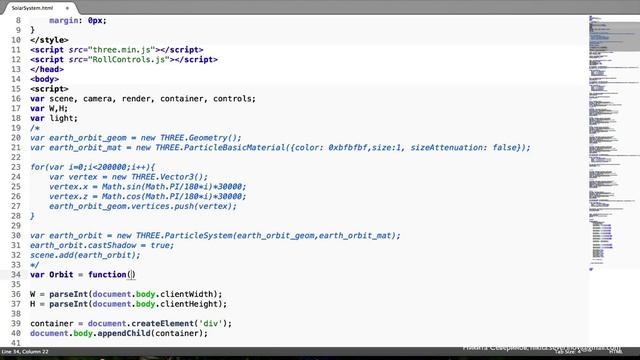Screen dimensions: 640x360
Task: Click 'clientWidth' on line 36
Action: click(186, 294)
